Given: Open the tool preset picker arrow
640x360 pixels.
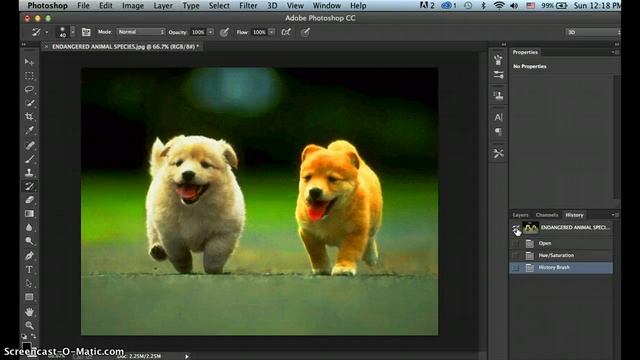Looking at the screenshot, I should coord(47,32).
